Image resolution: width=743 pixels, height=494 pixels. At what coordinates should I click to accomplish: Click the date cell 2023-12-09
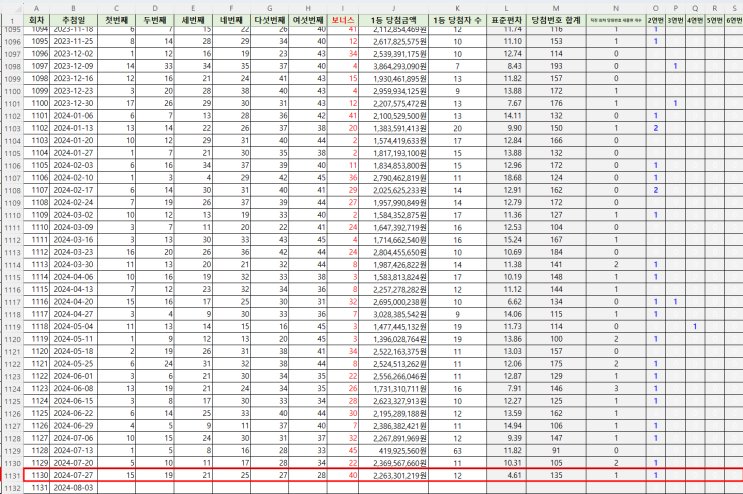[x=73, y=66]
